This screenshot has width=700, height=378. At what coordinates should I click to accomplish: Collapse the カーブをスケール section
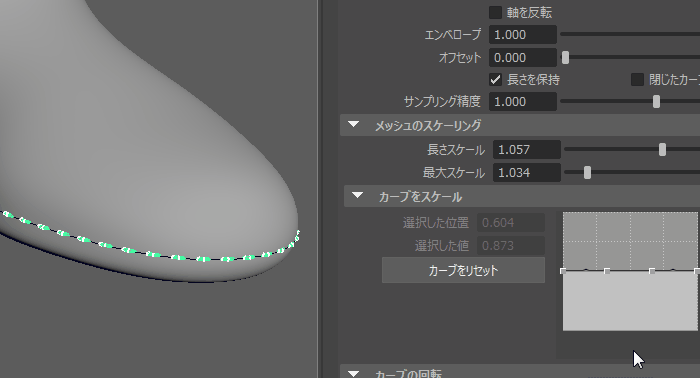358,195
